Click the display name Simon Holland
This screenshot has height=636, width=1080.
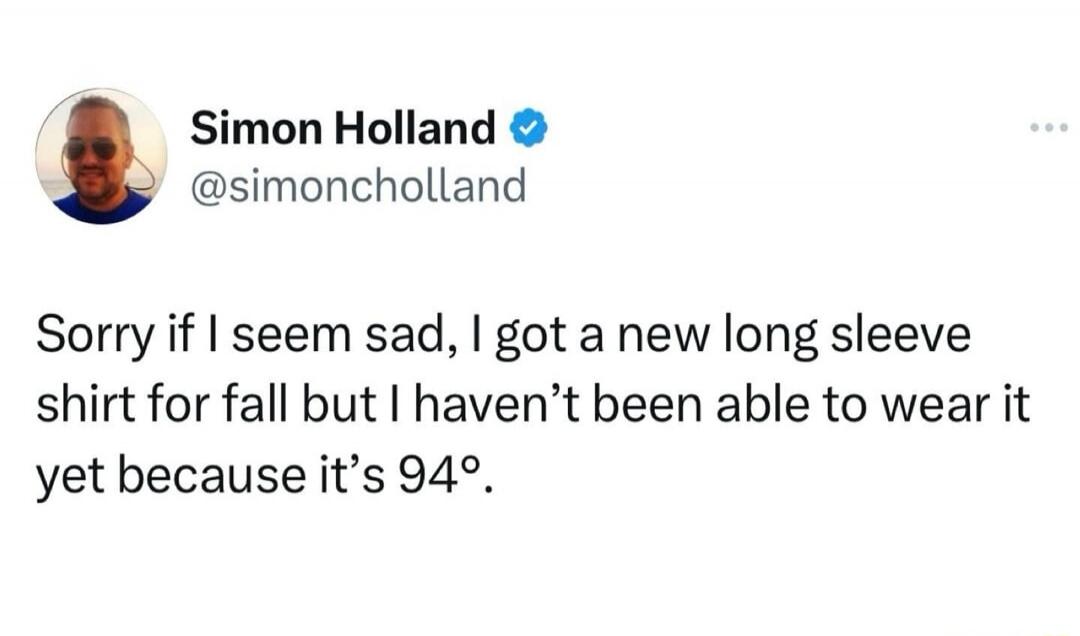(343, 128)
